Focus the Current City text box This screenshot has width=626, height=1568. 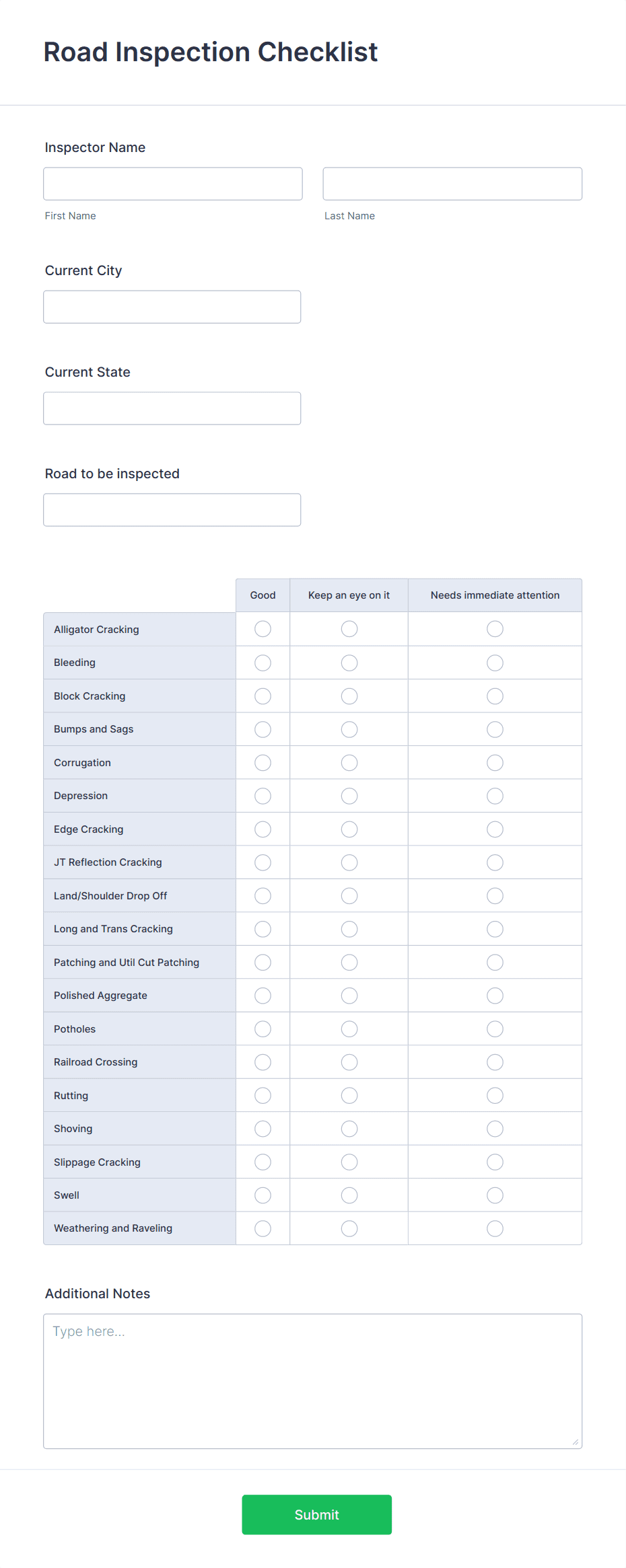[x=172, y=307]
